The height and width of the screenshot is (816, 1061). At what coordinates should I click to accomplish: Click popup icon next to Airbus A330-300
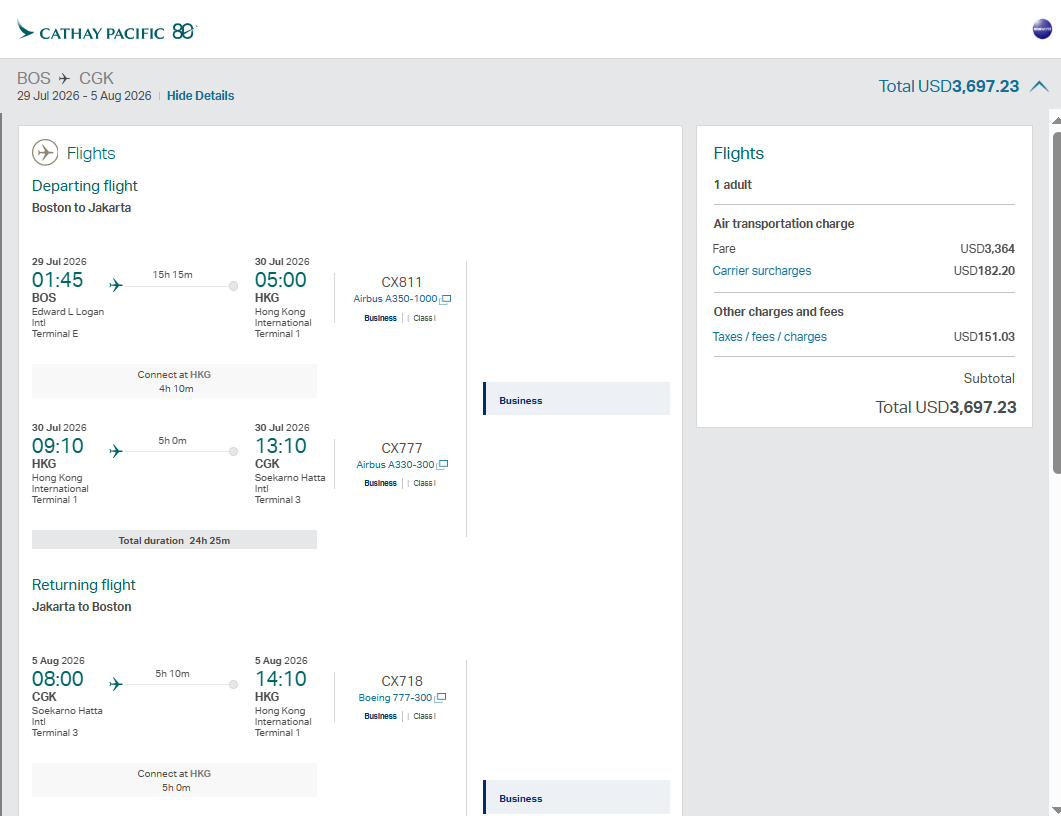(x=443, y=465)
